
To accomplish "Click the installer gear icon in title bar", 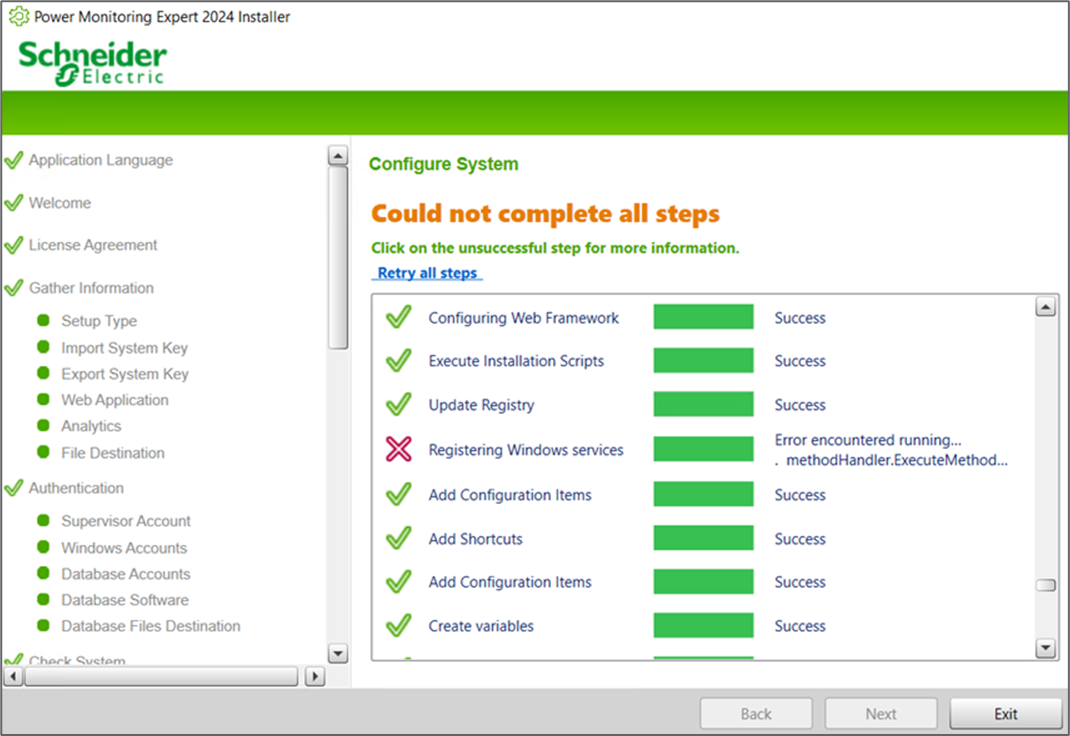I will (x=18, y=16).
